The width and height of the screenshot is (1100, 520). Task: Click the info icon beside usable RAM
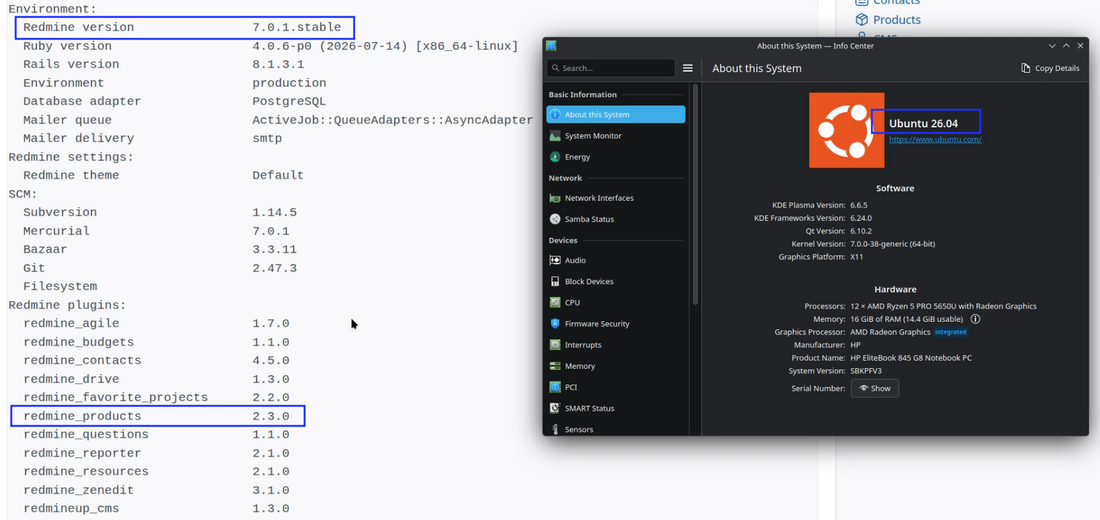(975, 319)
